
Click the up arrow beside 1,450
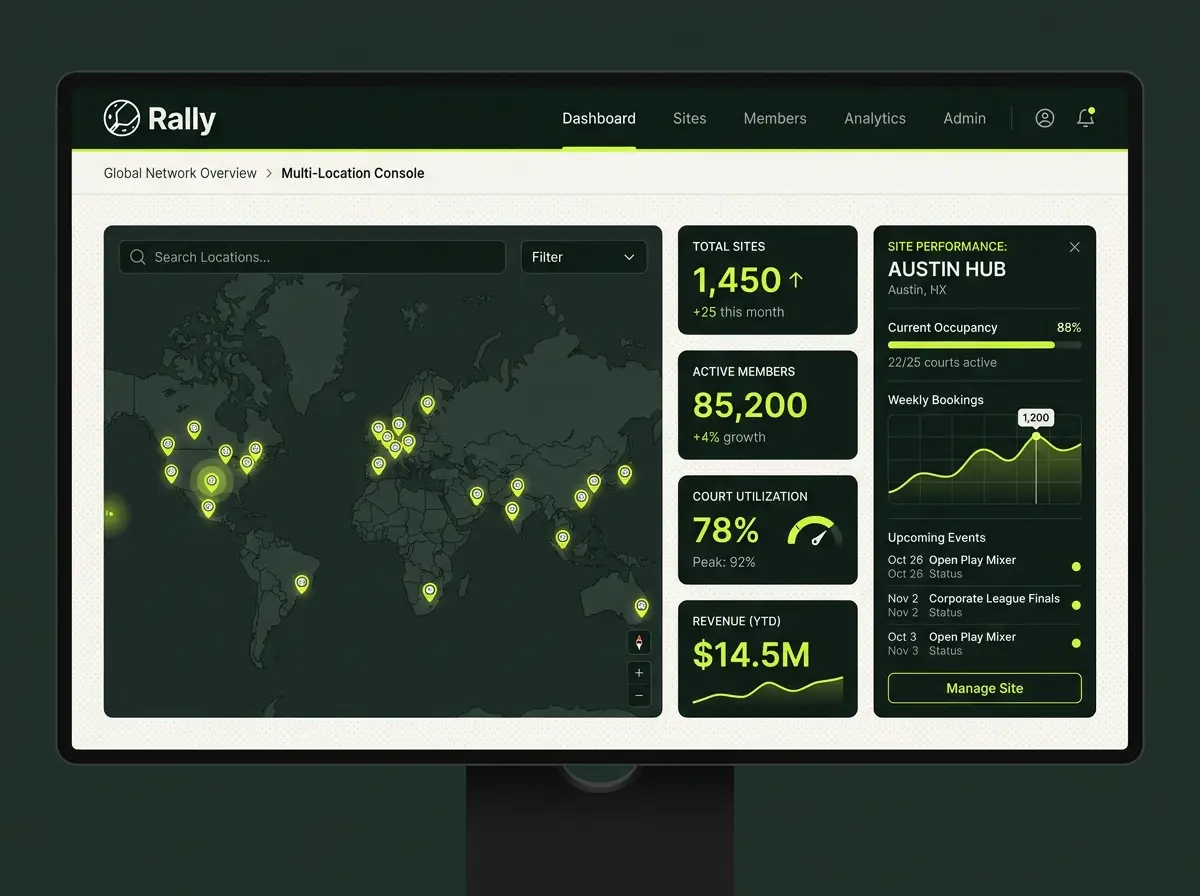[796, 280]
